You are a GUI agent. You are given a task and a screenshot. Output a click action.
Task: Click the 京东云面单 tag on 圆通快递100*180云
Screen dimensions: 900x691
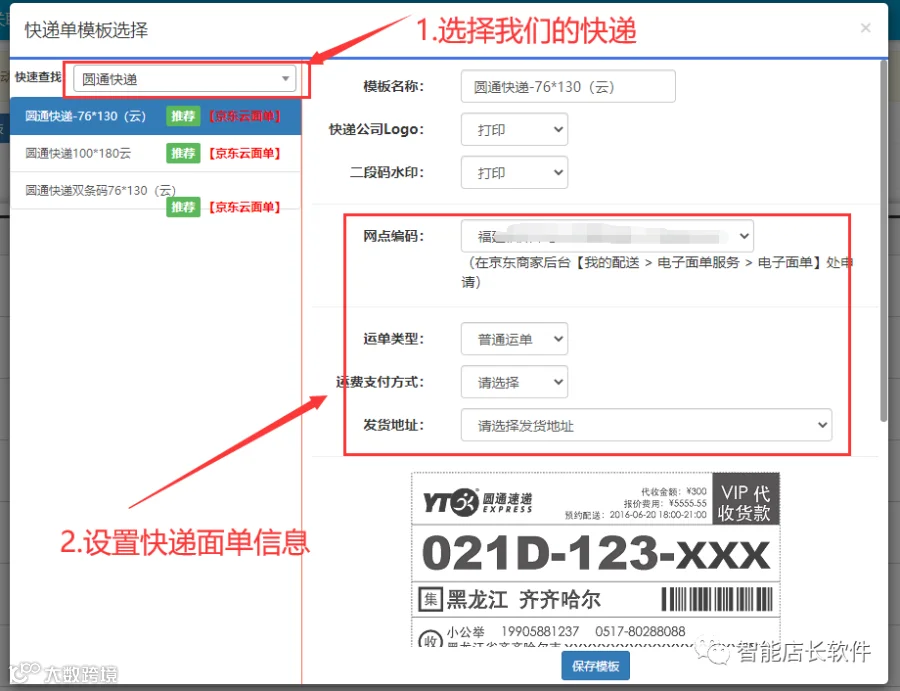coord(245,153)
